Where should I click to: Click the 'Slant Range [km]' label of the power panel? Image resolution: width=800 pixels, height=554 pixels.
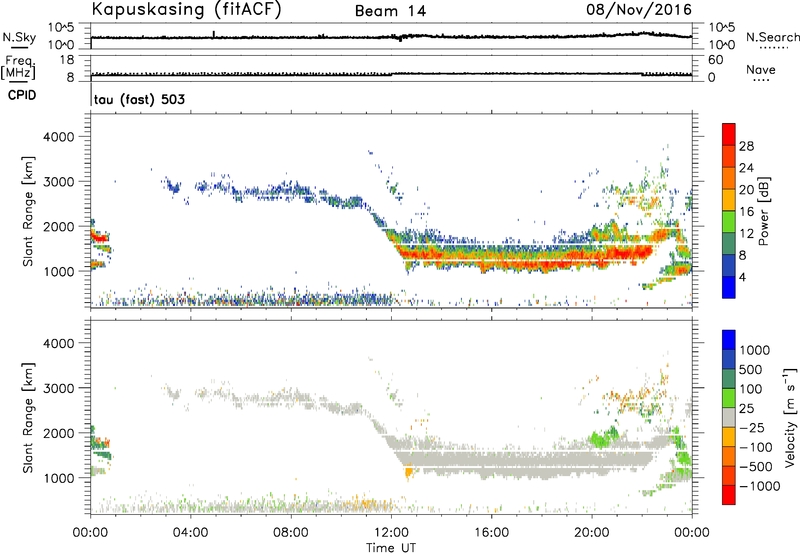[28, 211]
